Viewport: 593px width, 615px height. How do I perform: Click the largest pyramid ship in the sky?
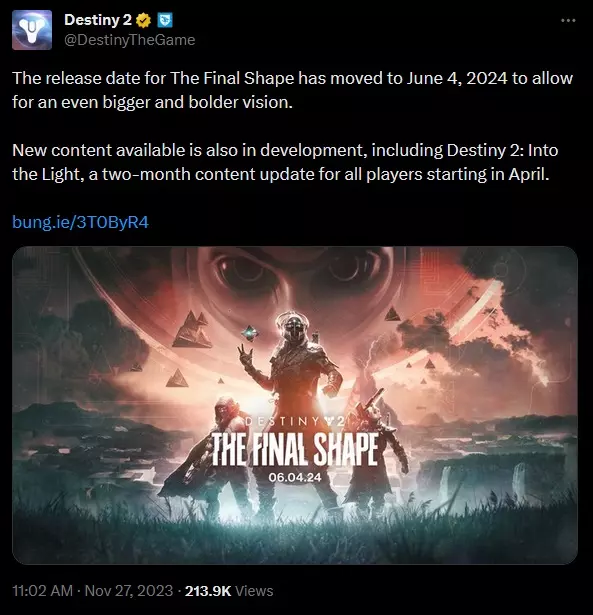click(x=192, y=329)
